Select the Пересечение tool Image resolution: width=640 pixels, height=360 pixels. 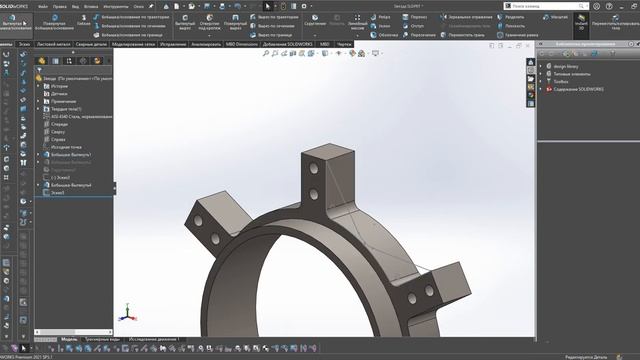click(x=419, y=35)
